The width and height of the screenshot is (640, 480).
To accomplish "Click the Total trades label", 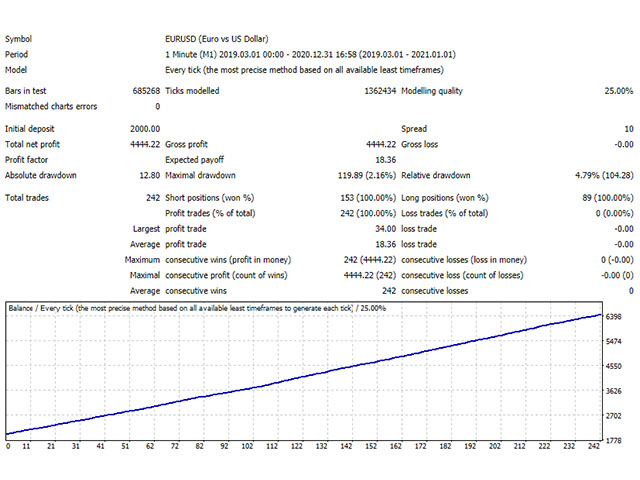I will tap(27, 198).
